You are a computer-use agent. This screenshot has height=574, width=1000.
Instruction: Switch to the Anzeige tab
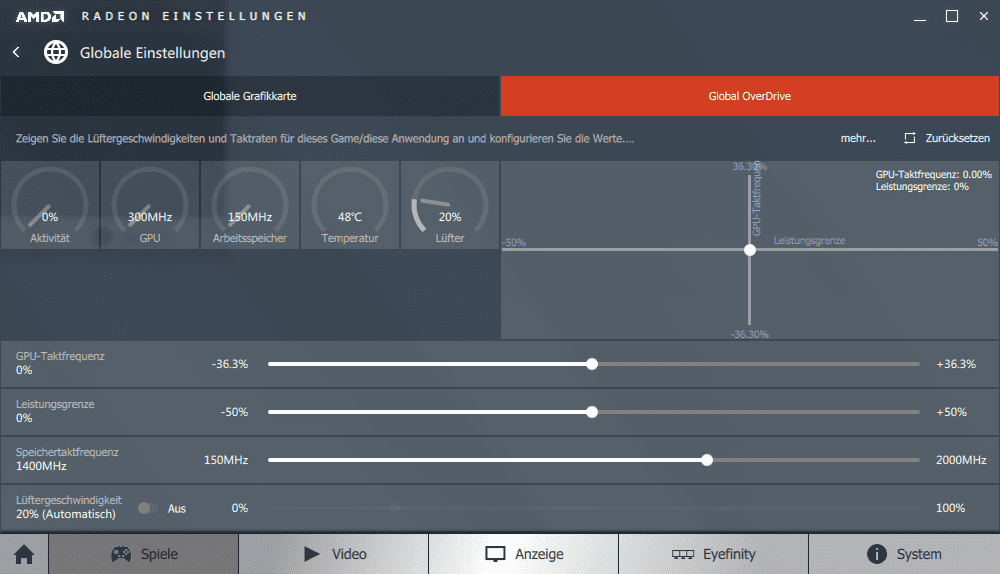524,554
